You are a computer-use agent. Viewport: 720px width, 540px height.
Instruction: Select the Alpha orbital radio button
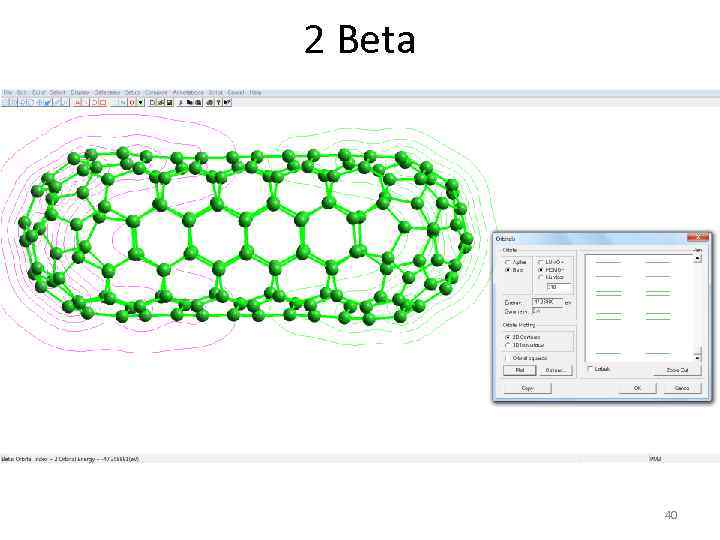pyautogui.click(x=516, y=262)
